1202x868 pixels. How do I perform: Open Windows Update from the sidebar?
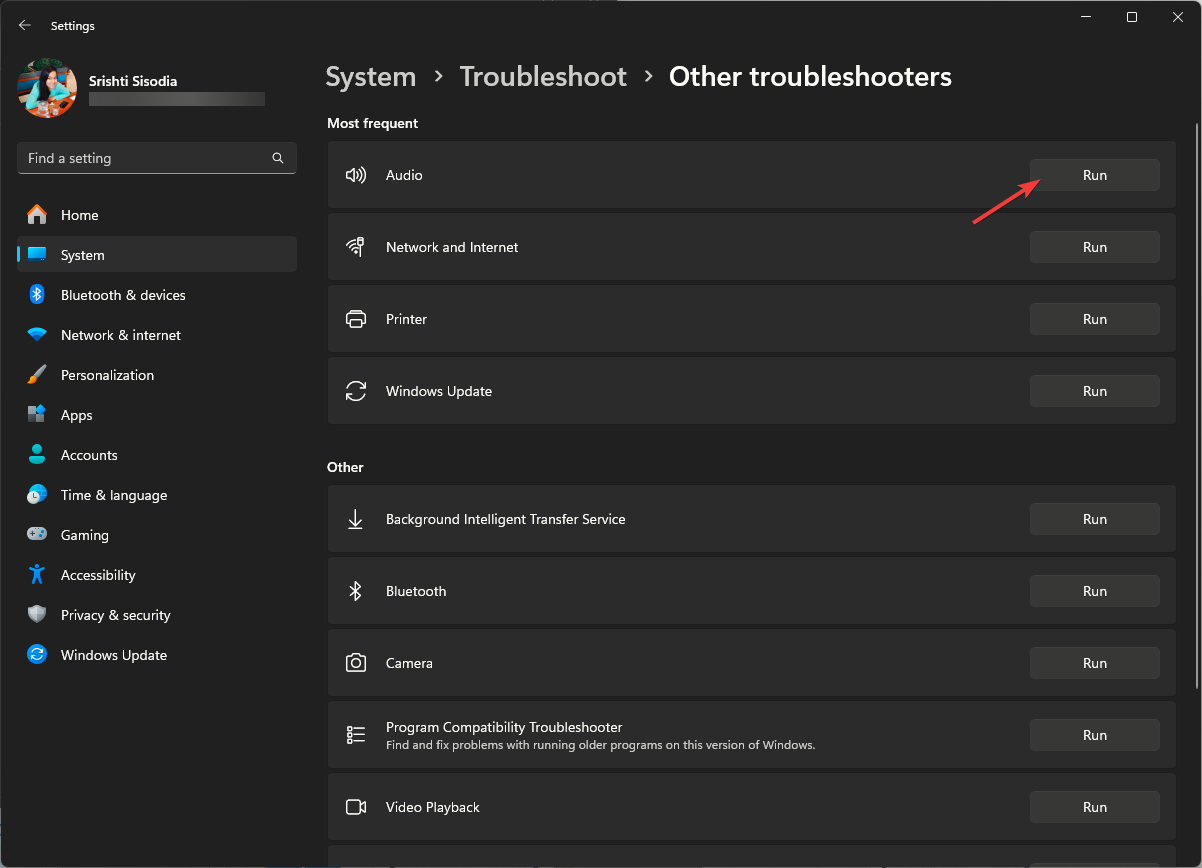click(x=157, y=655)
